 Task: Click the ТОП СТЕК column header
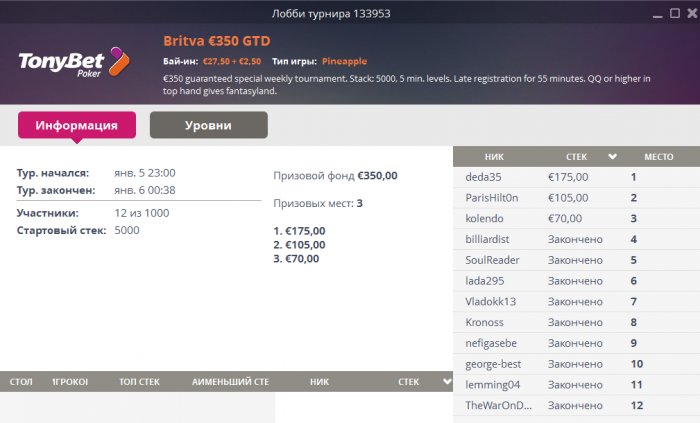coord(139,382)
